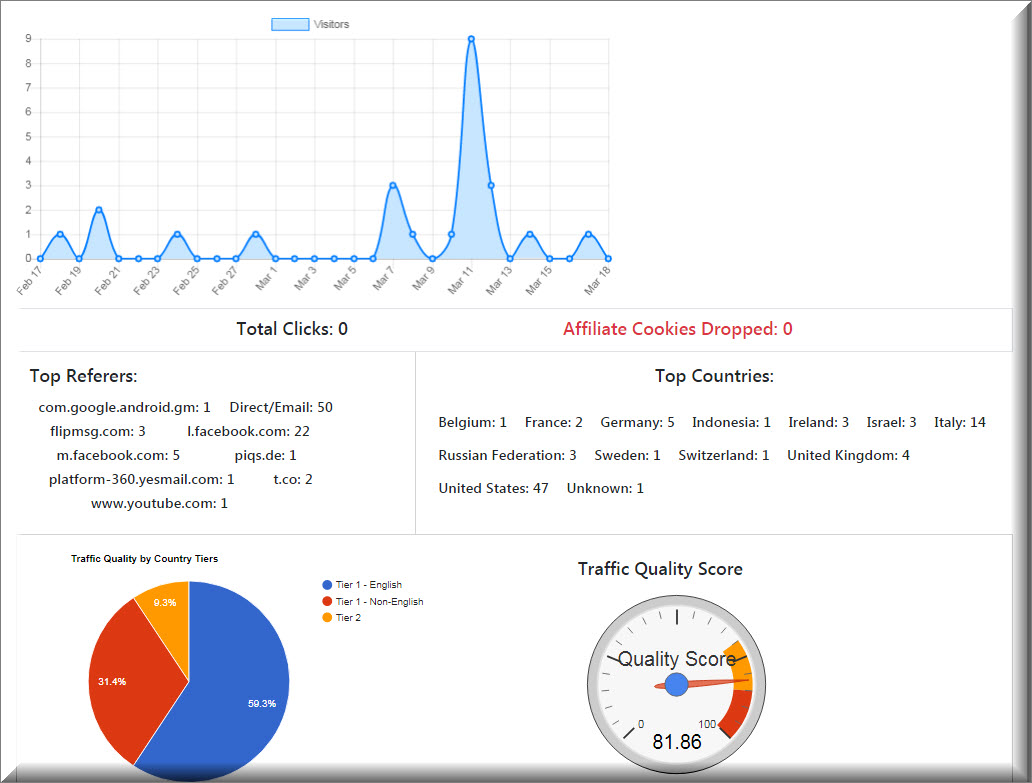Click the 81.86 quality score value
Viewport: 1032px width, 783px height.
(677, 742)
